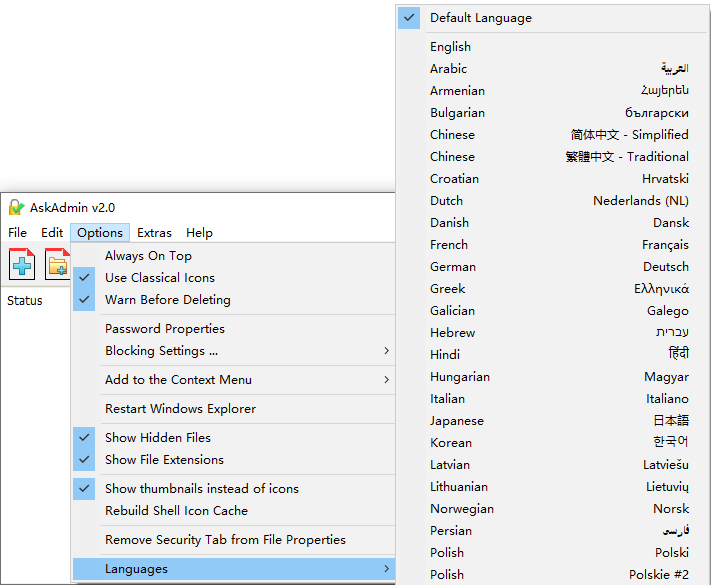The image size is (711, 585).
Task: Select Norwegian Norsk language
Action: pyautogui.click(x=552, y=508)
